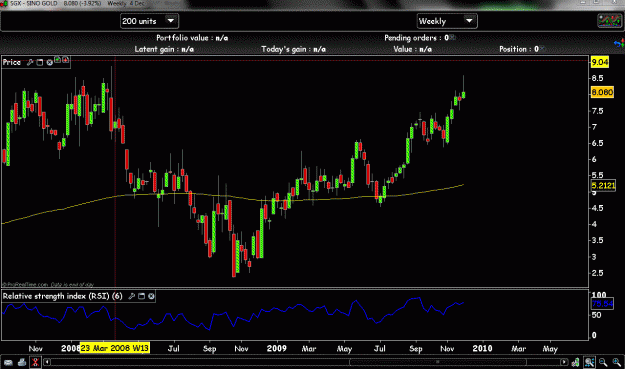This screenshot has width=625, height=369.
Task: Click the Price panel label
Action: pos(12,62)
